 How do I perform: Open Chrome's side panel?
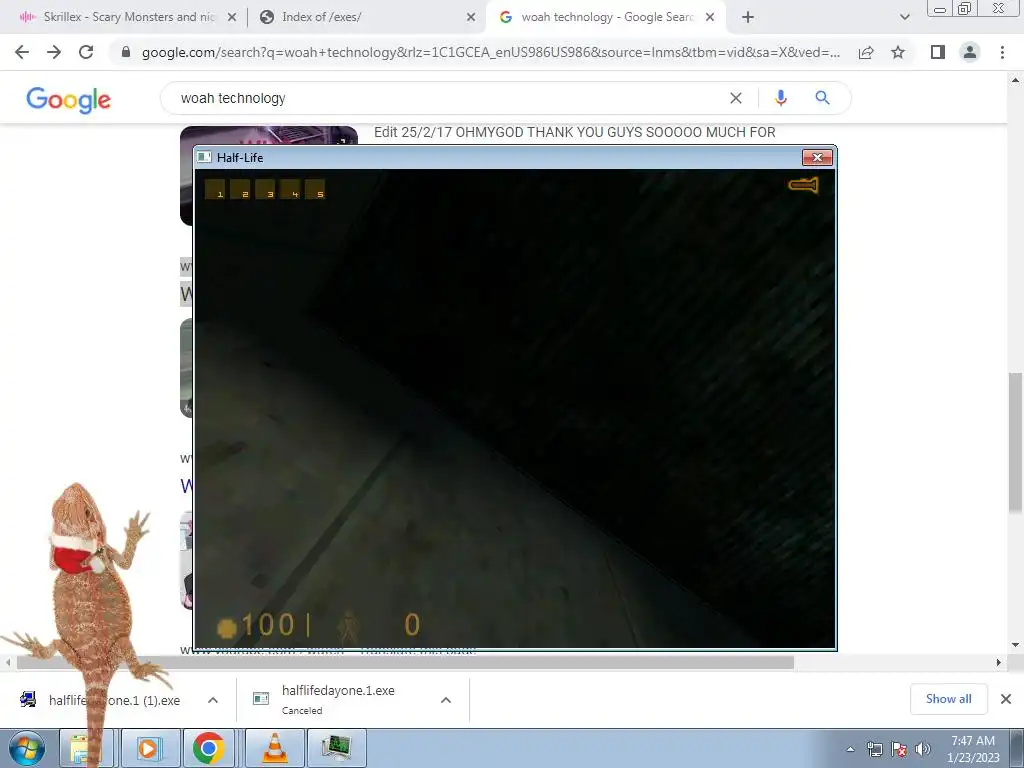[x=938, y=52]
